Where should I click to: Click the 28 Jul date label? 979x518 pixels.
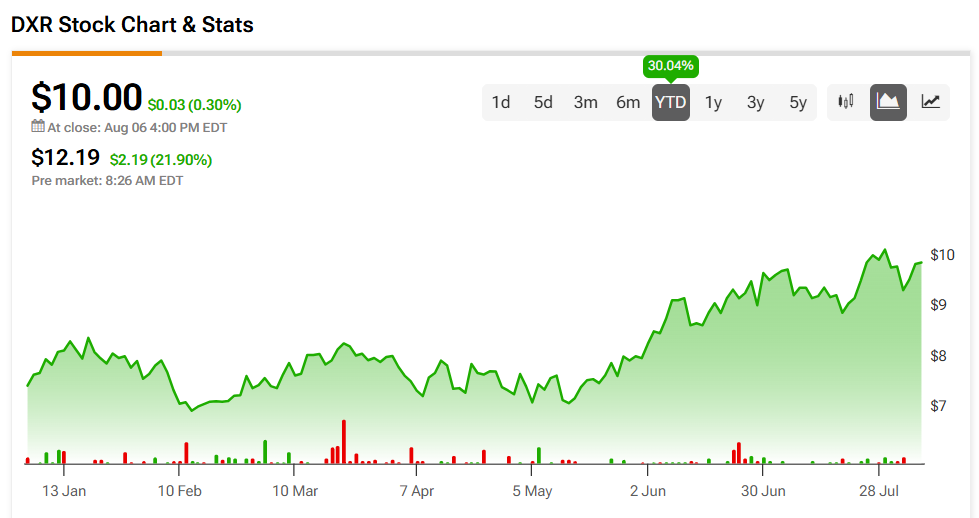[880, 491]
